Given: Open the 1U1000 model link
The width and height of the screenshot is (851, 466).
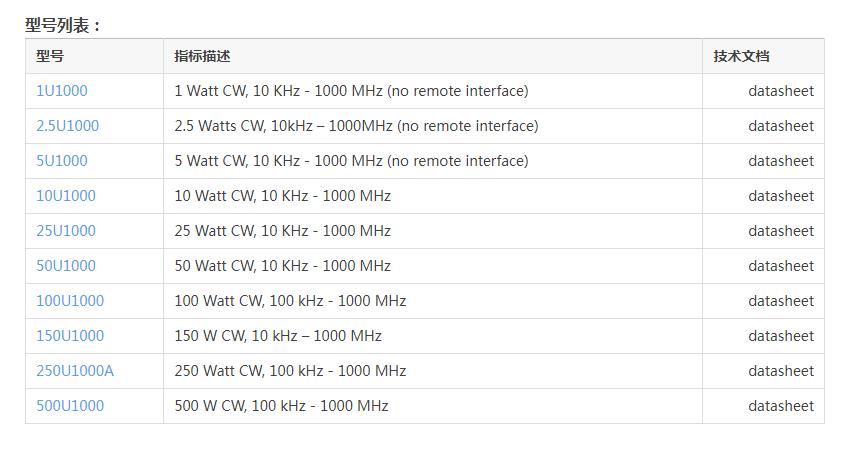Looking at the screenshot, I should point(62,91).
